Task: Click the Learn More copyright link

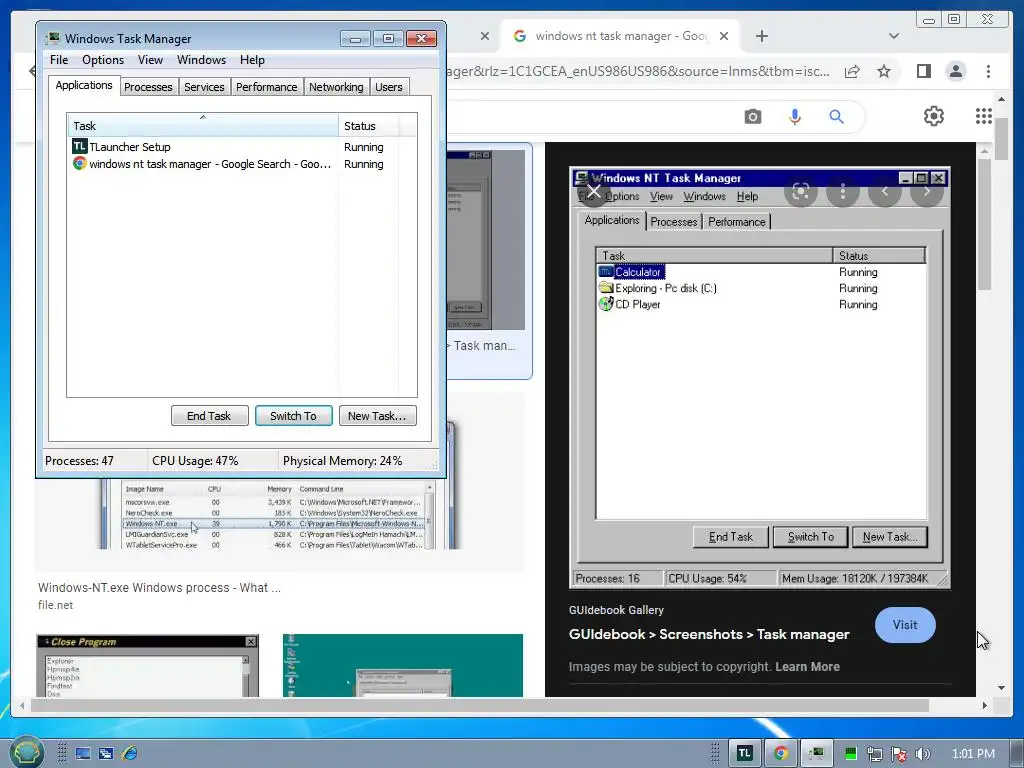Action: 807,667
